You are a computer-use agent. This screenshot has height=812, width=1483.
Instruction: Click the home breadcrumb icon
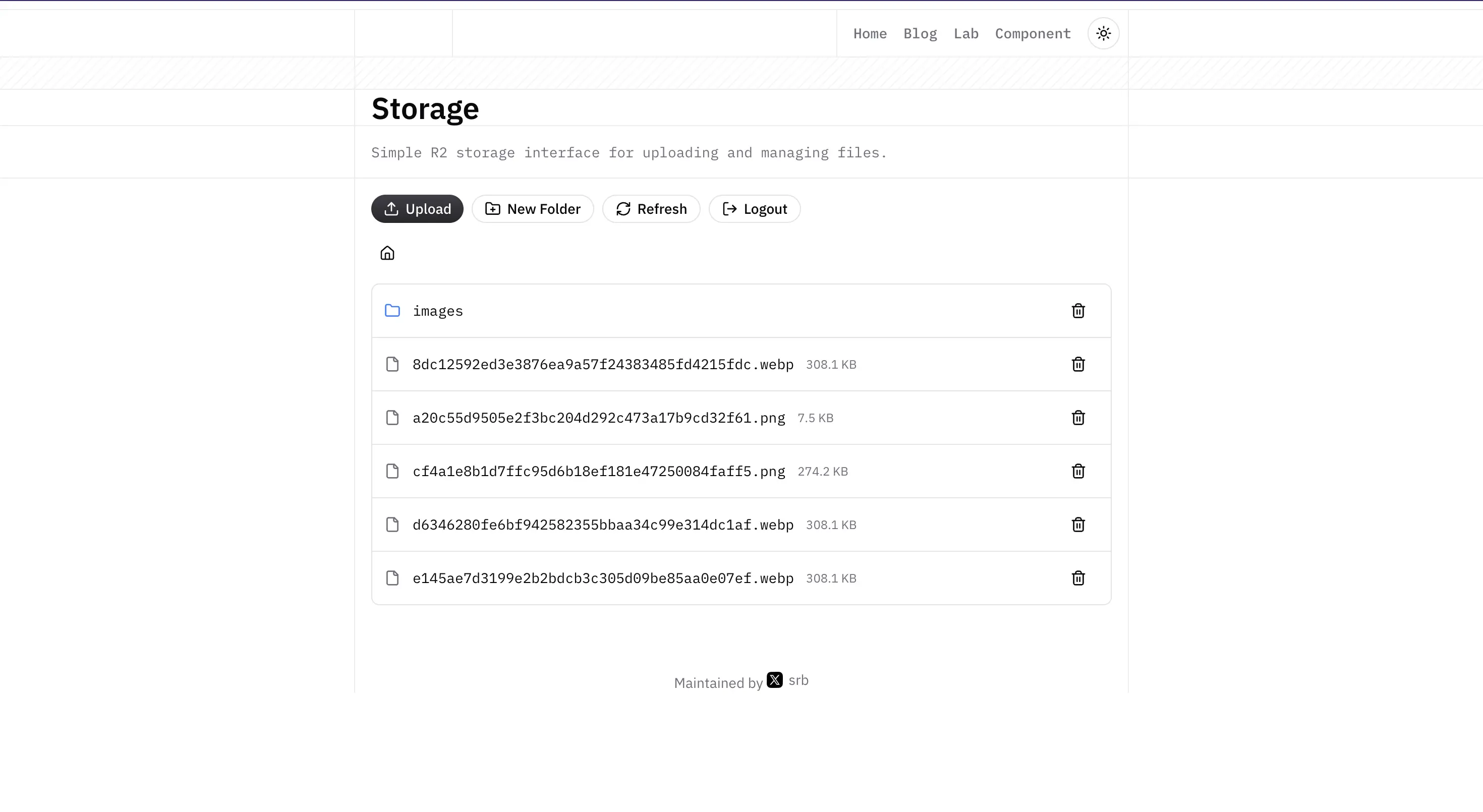pos(387,253)
